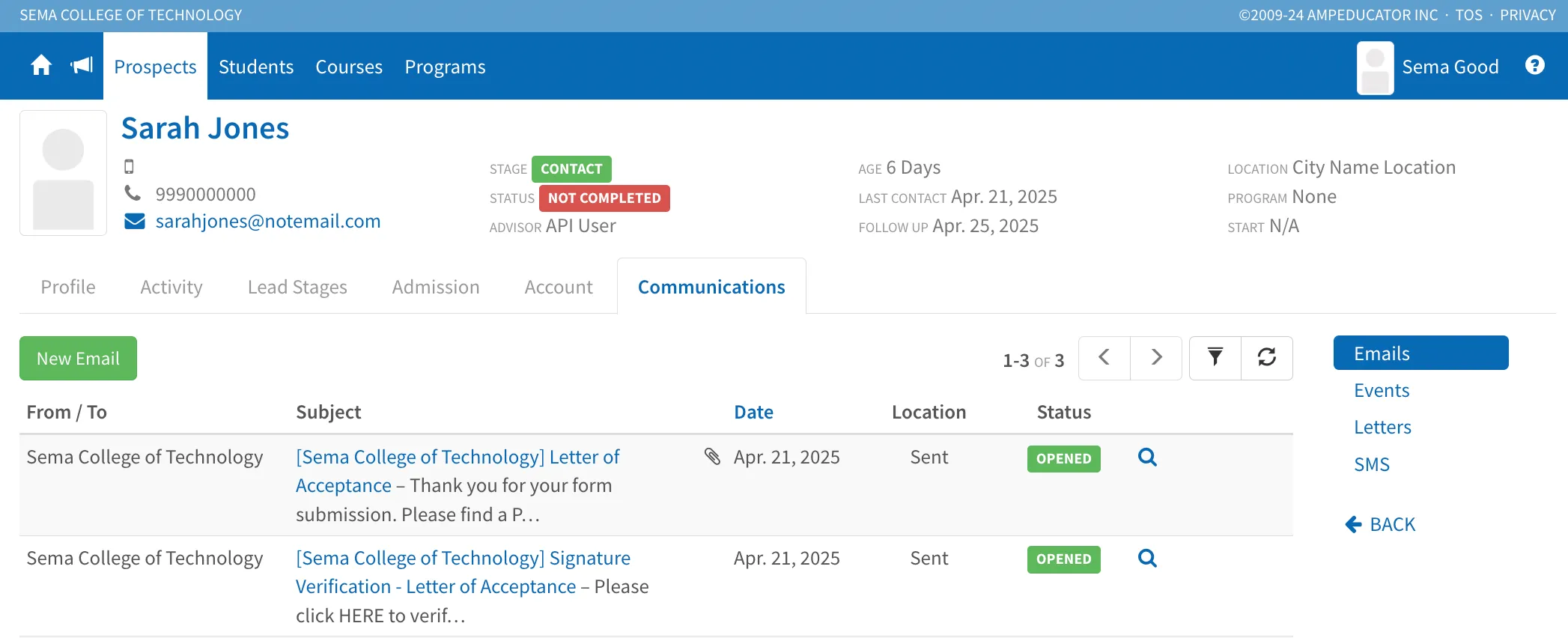The width and height of the screenshot is (1568, 638).
Task: Click the envelope icon beside email address
Action: [135, 222]
